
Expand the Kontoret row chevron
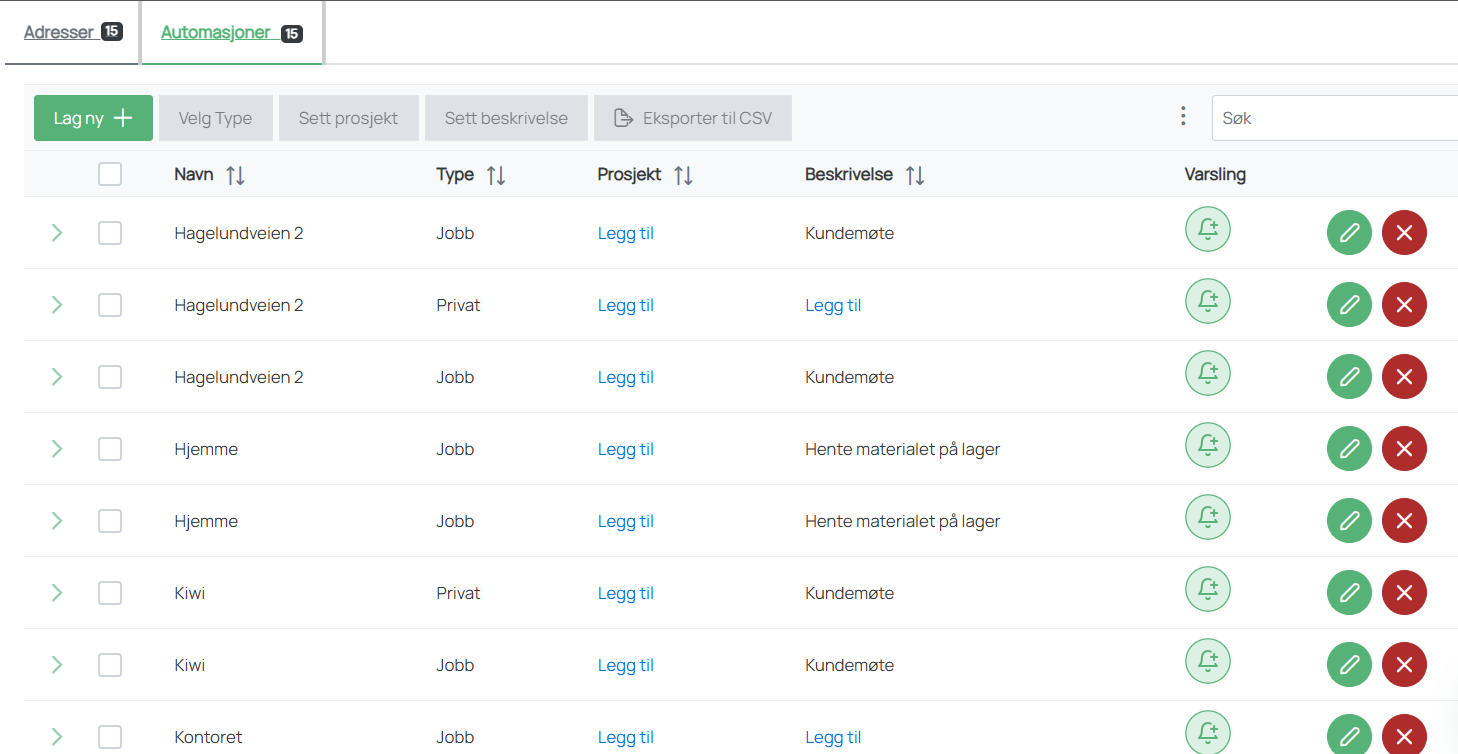(57, 737)
